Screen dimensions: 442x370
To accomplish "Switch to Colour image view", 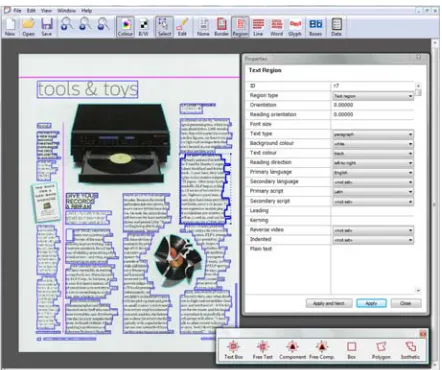I will point(125,27).
